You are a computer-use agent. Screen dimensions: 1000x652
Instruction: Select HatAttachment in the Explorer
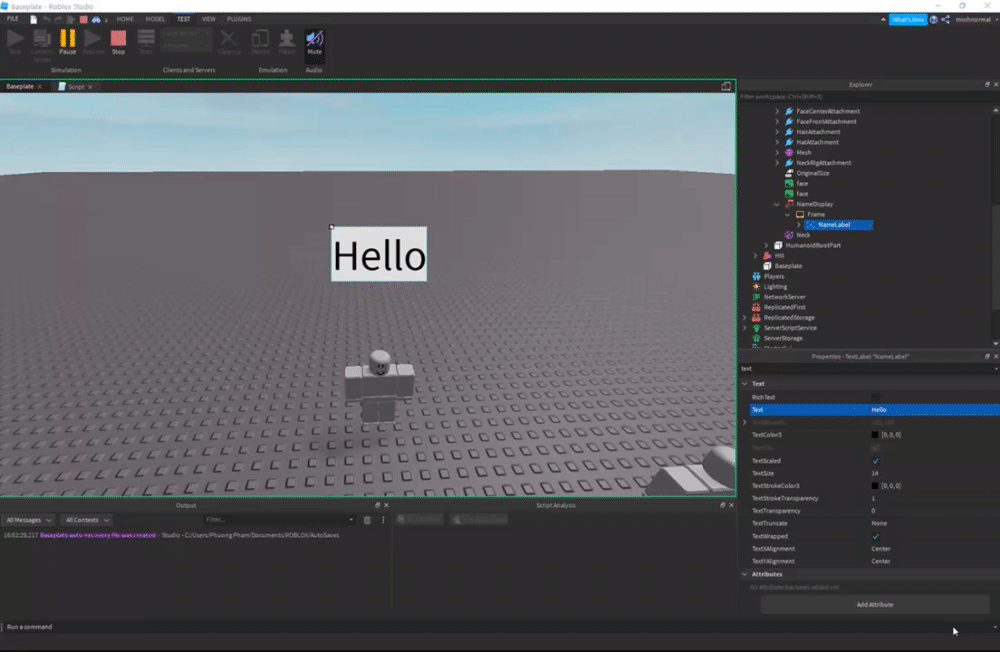[817, 142]
